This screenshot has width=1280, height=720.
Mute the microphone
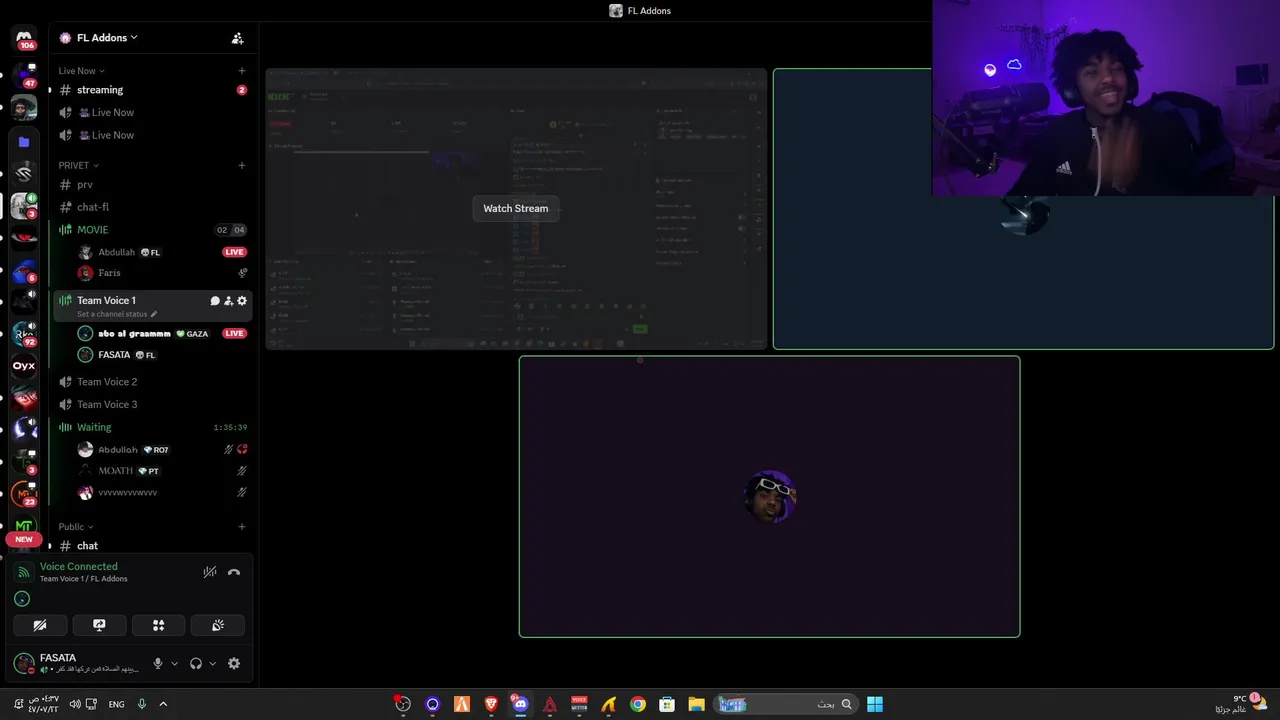(157, 664)
